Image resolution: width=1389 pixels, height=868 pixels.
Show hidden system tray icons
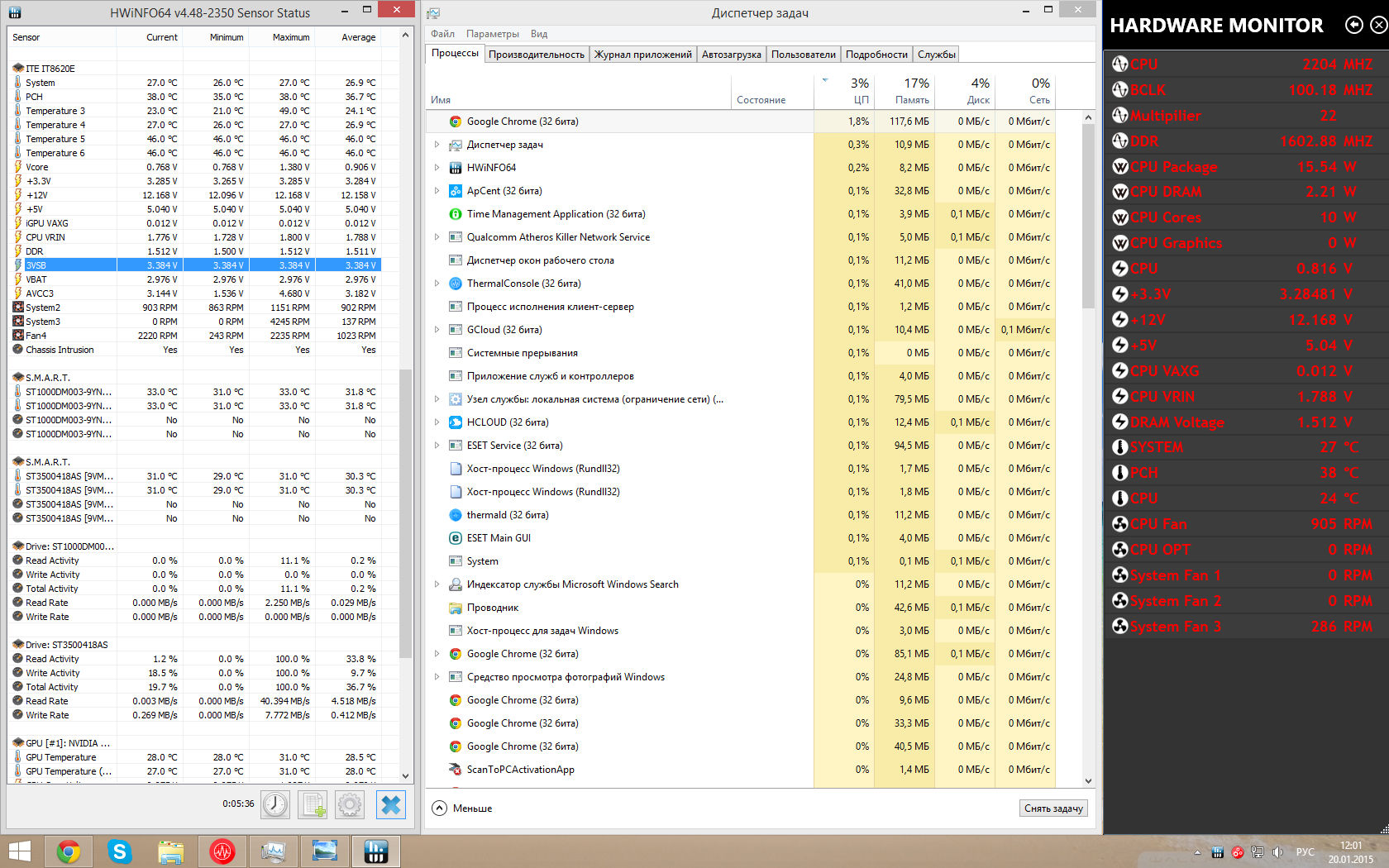coord(1197,852)
